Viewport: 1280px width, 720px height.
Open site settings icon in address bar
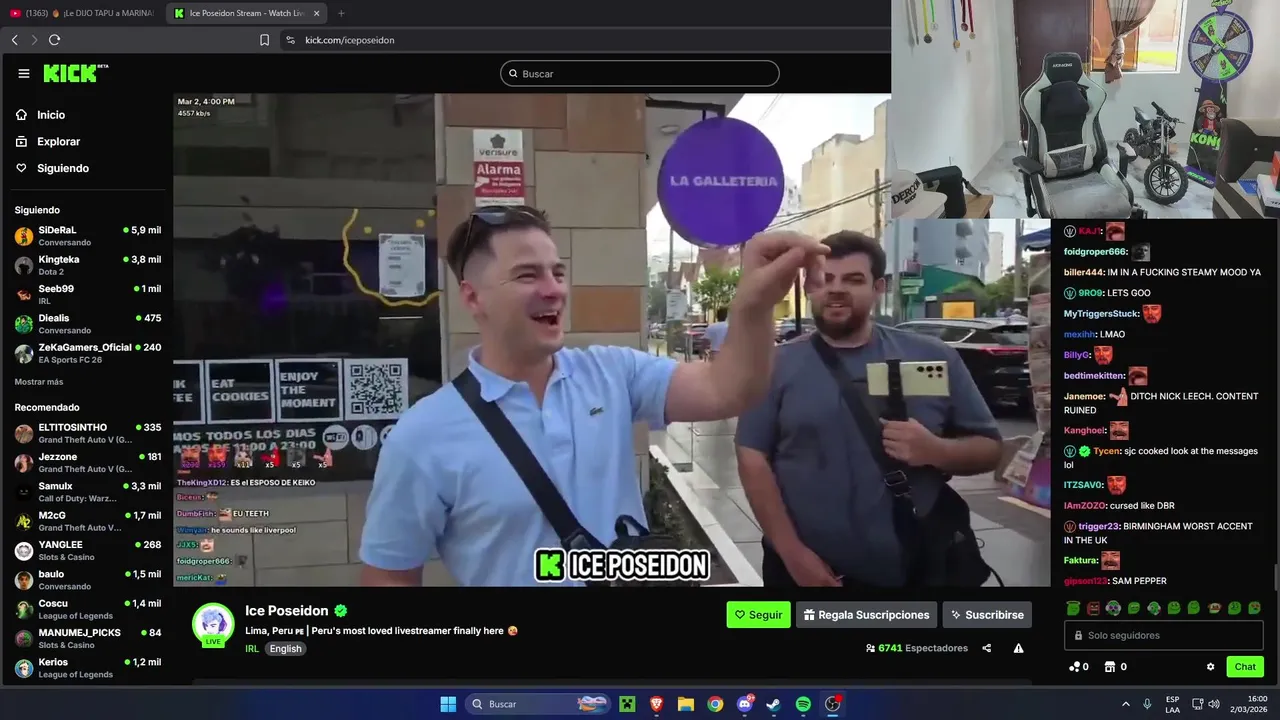(x=290, y=40)
